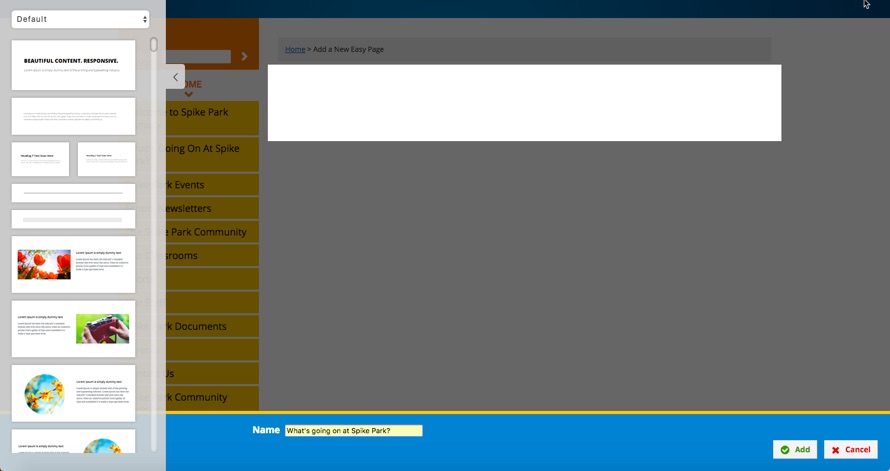The image size is (890, 471).
Task: Click the Cancel button with red X
Action: [850, 450]
